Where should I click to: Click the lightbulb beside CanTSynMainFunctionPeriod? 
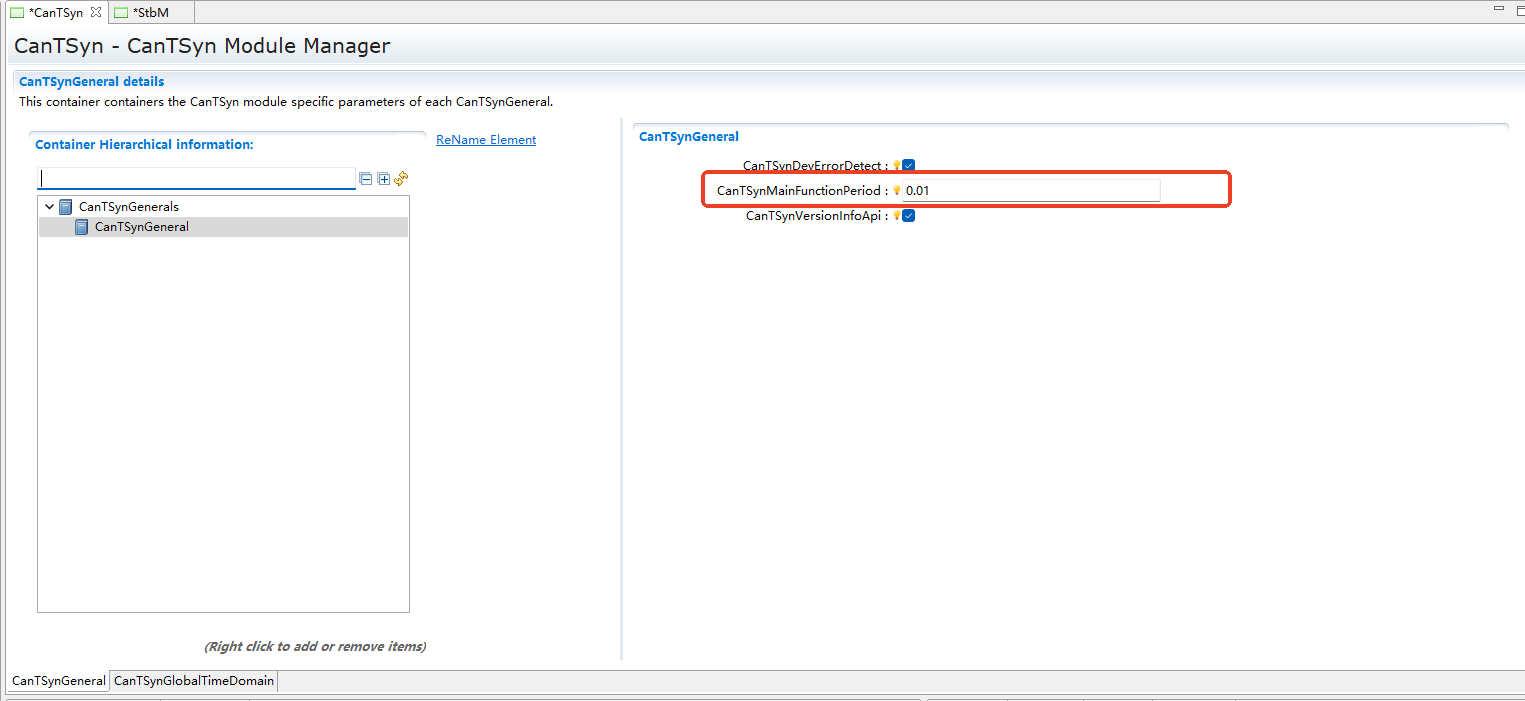[x=896, y=191]
